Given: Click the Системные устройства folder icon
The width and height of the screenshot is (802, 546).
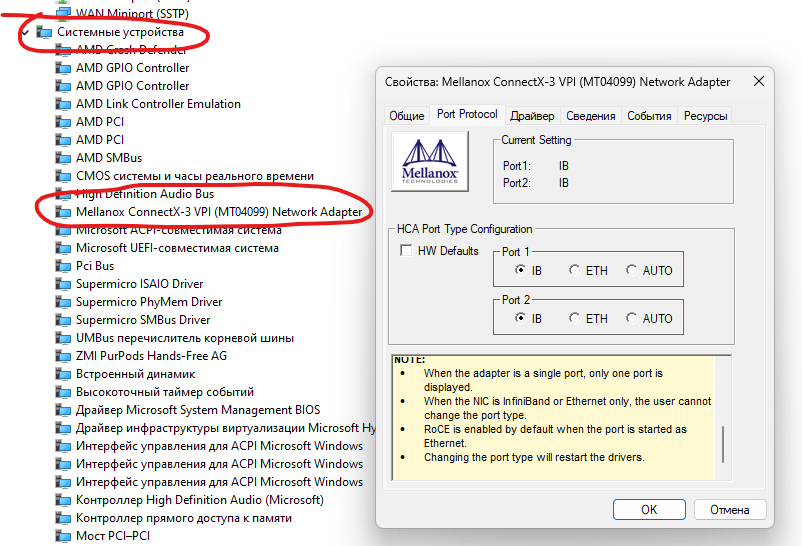Looking at the screenshot, I should [x=44, y=32].
